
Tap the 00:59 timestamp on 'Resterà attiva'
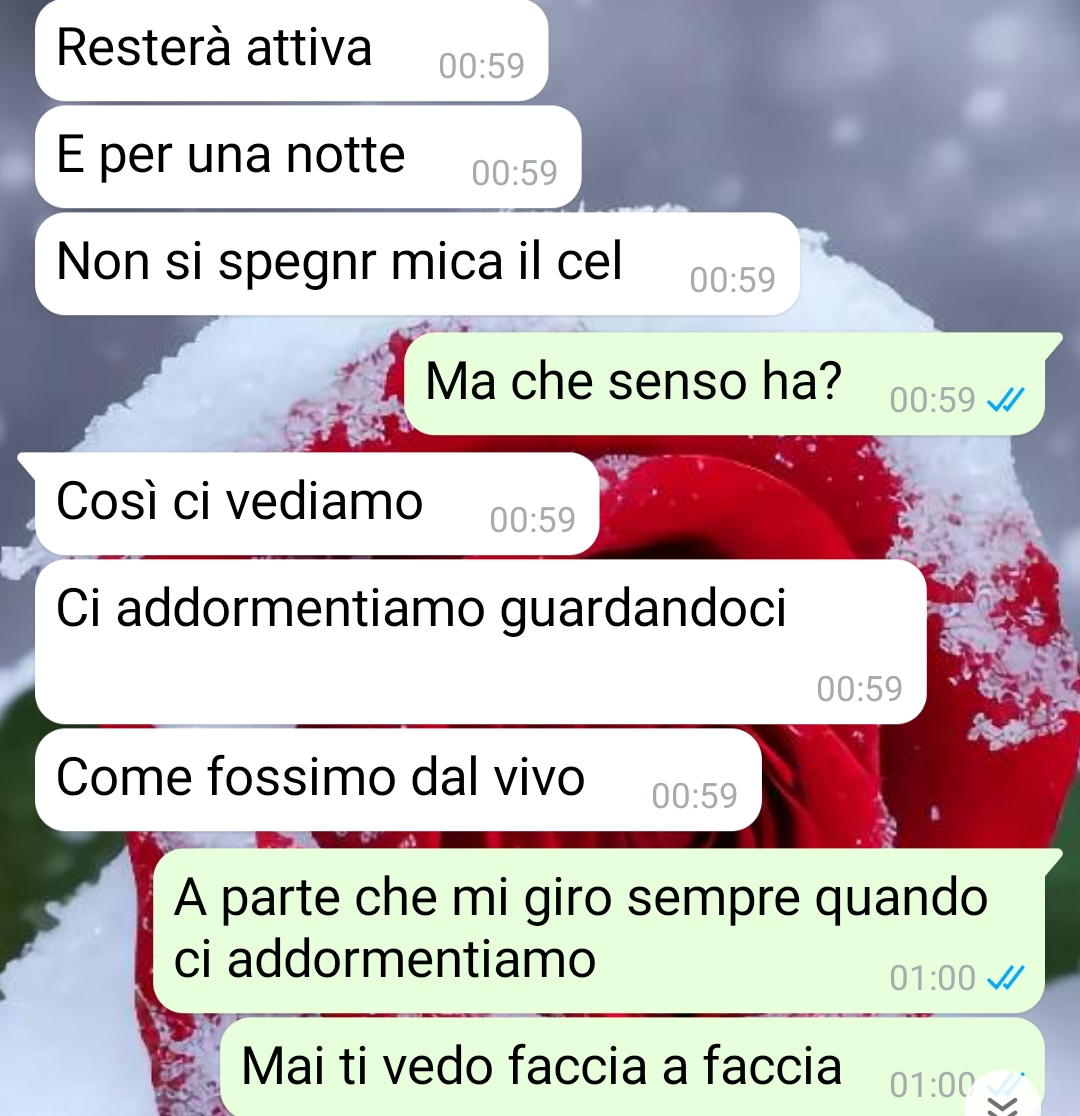481,66
